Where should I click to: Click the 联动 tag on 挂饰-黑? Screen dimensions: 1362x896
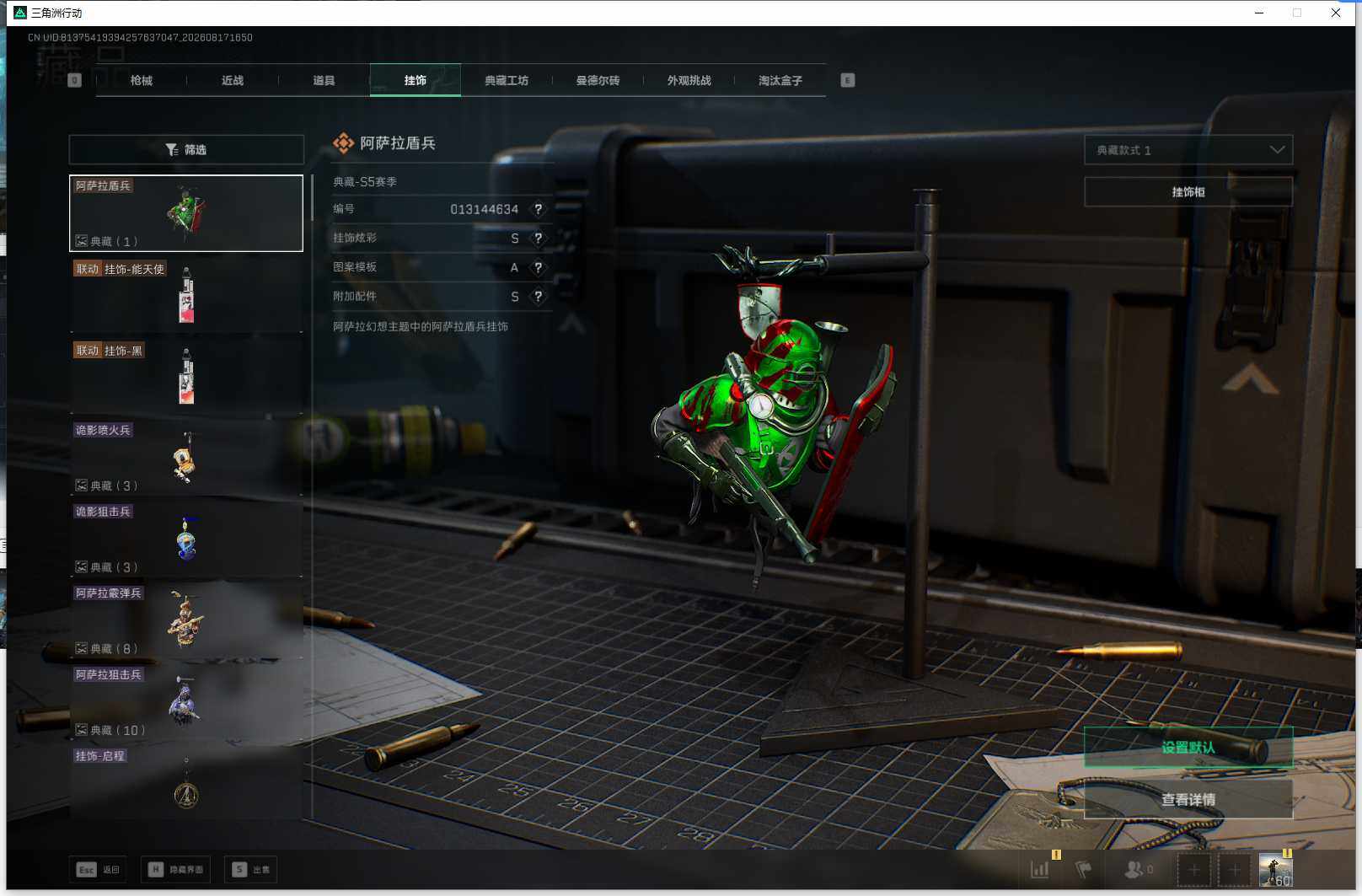88,351
